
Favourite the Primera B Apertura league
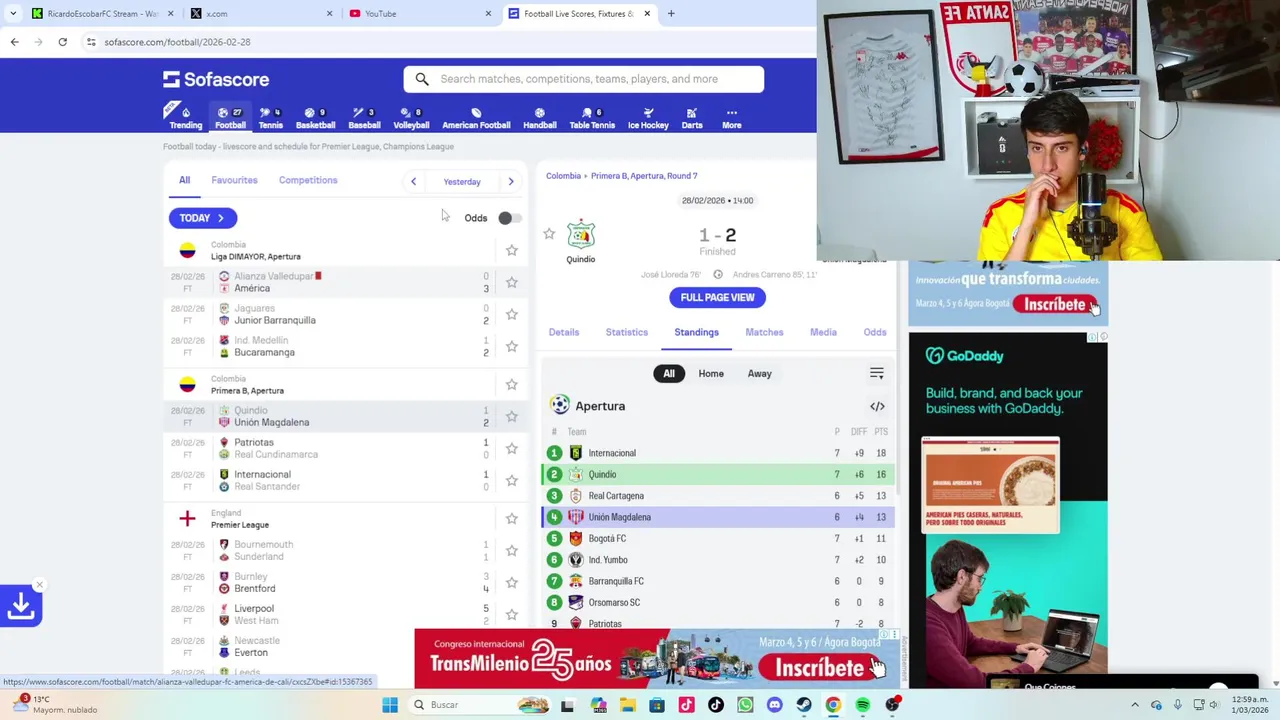click(x=512, y=384)
